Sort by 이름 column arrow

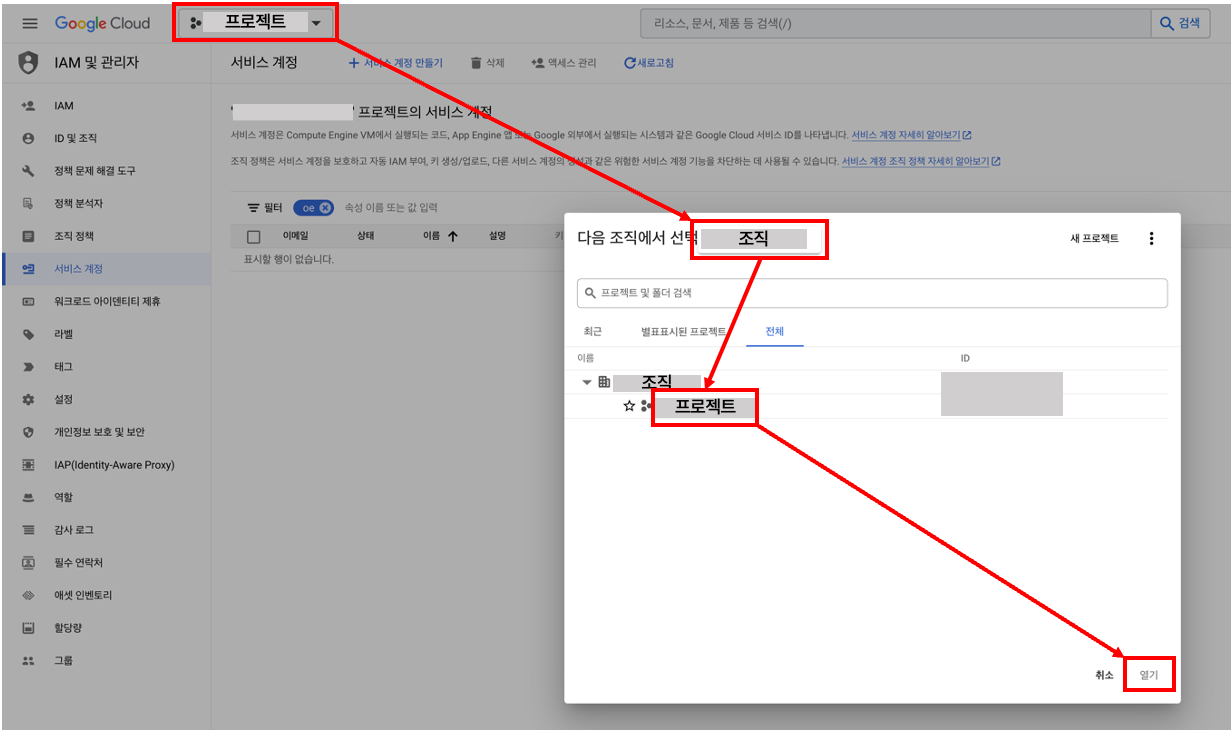[452, 237]
